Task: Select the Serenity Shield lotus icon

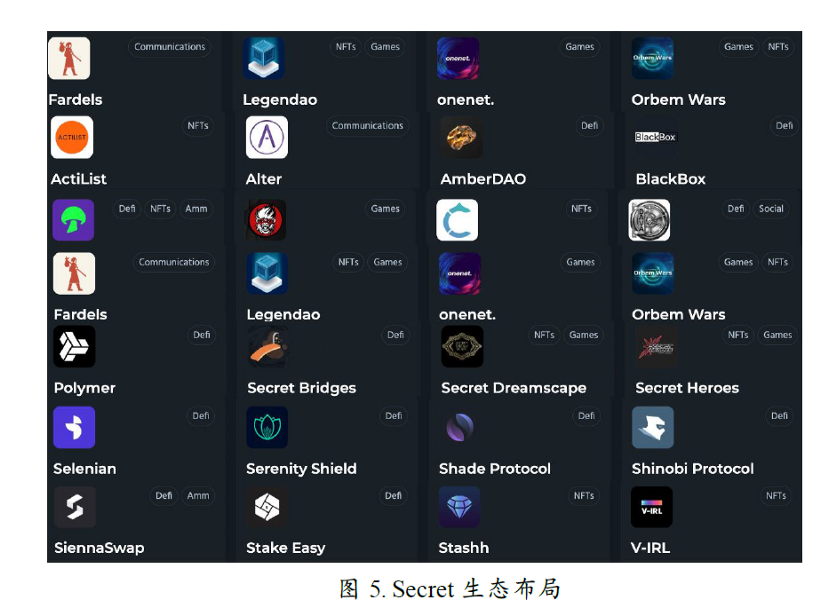Action: 267,427
